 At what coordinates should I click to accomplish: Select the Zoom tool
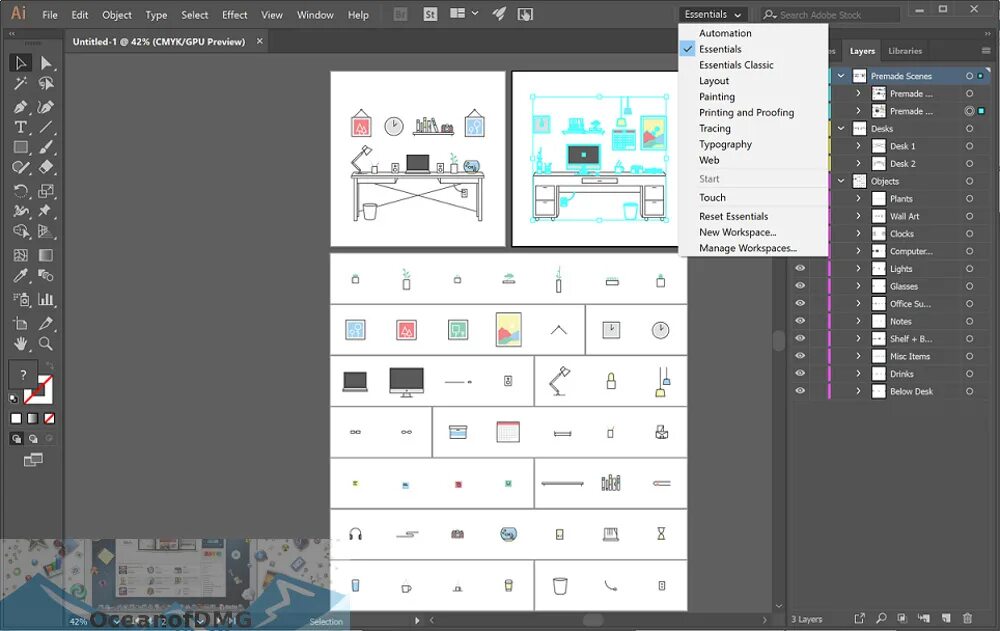point(46,343)
